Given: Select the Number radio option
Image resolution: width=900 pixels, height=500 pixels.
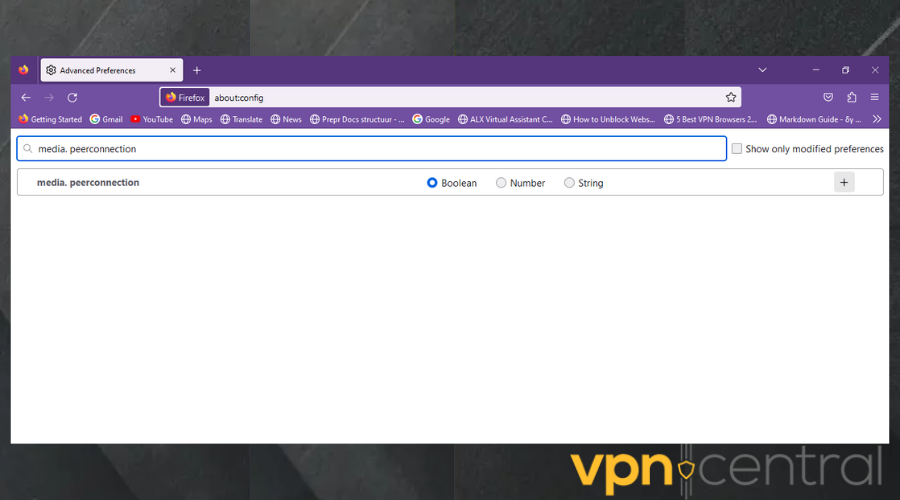Looking at the screenshot, I should click(x=501, y=183).
